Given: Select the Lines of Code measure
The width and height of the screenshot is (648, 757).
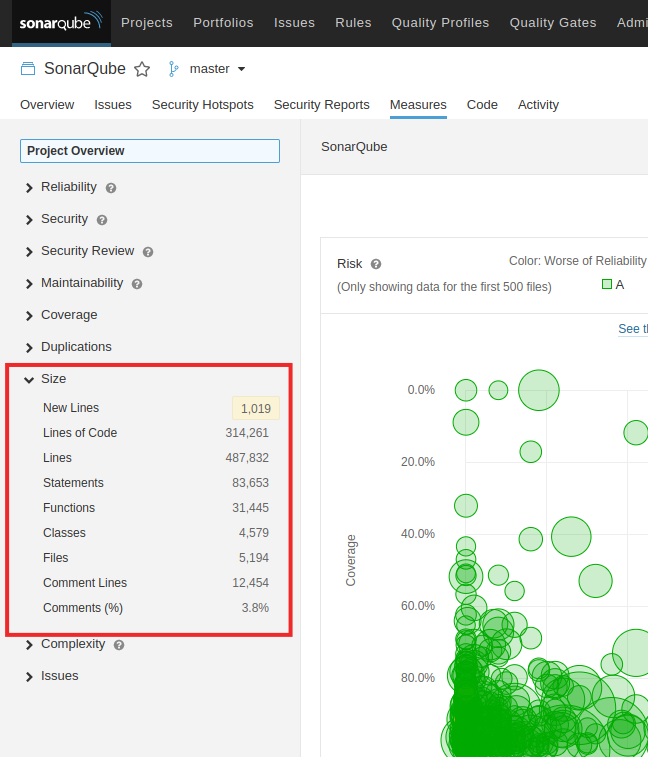Looking at the screenshot, I should pos(80,433).
